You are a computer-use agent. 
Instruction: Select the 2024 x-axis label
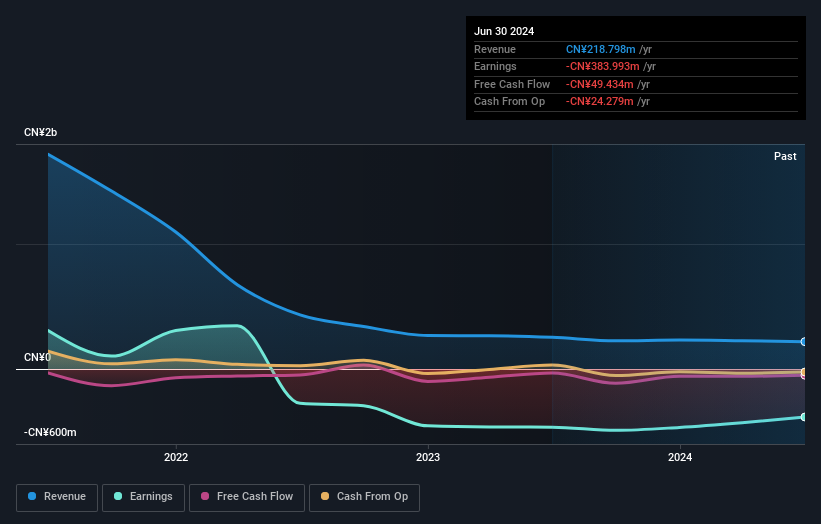pos(680,458)
